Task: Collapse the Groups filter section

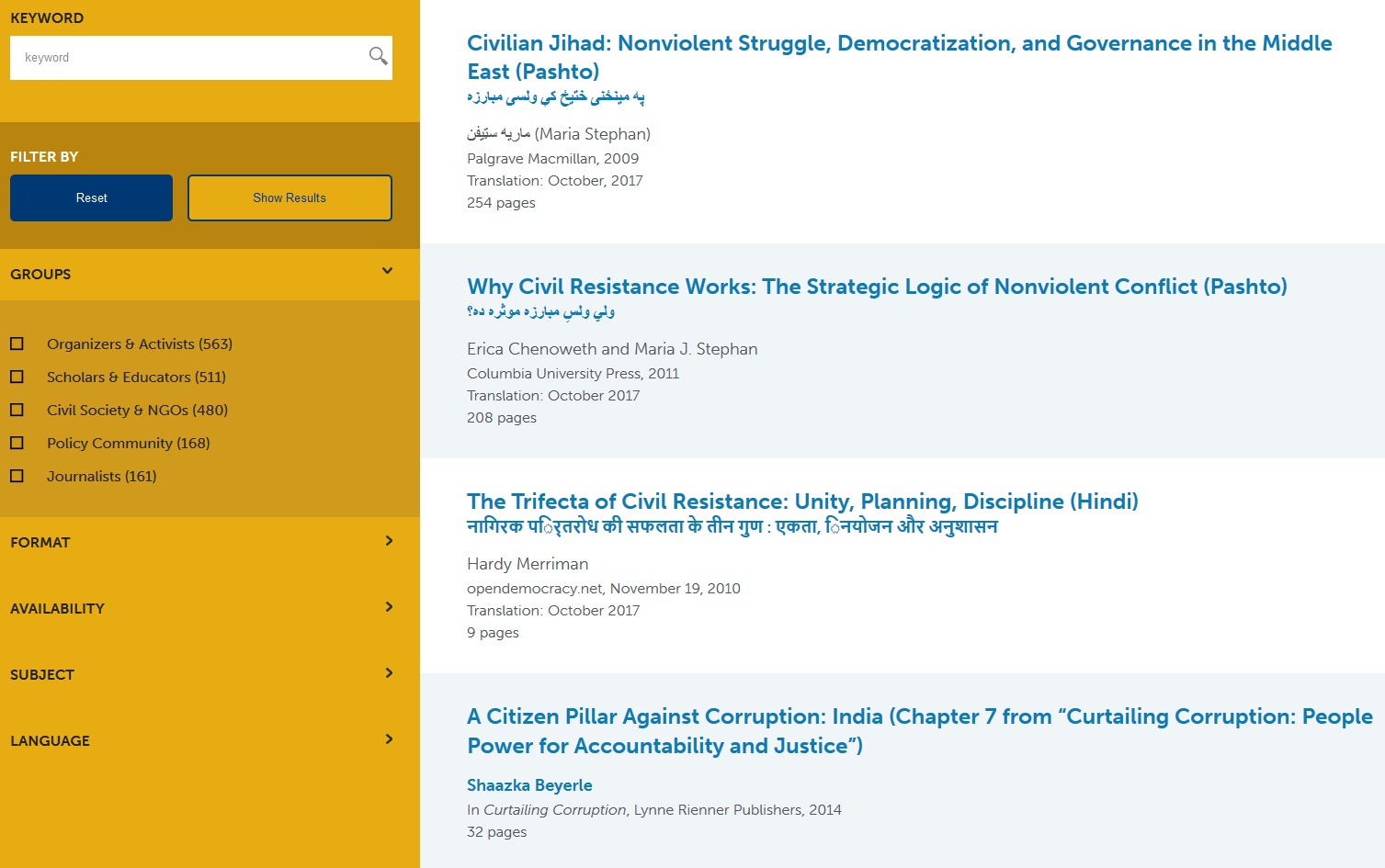Action: pos(387,272)
